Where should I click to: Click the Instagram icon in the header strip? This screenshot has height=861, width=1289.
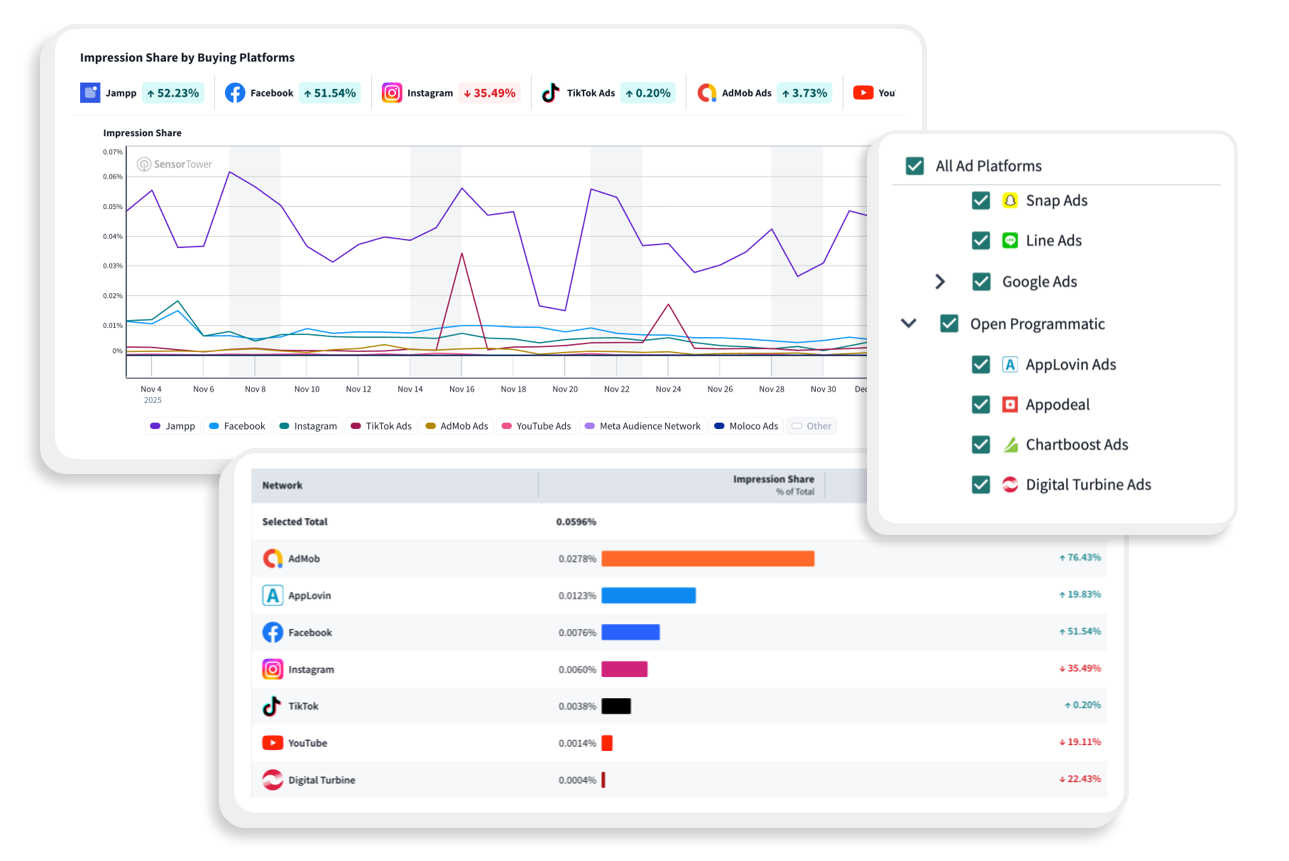click(392, 93)
